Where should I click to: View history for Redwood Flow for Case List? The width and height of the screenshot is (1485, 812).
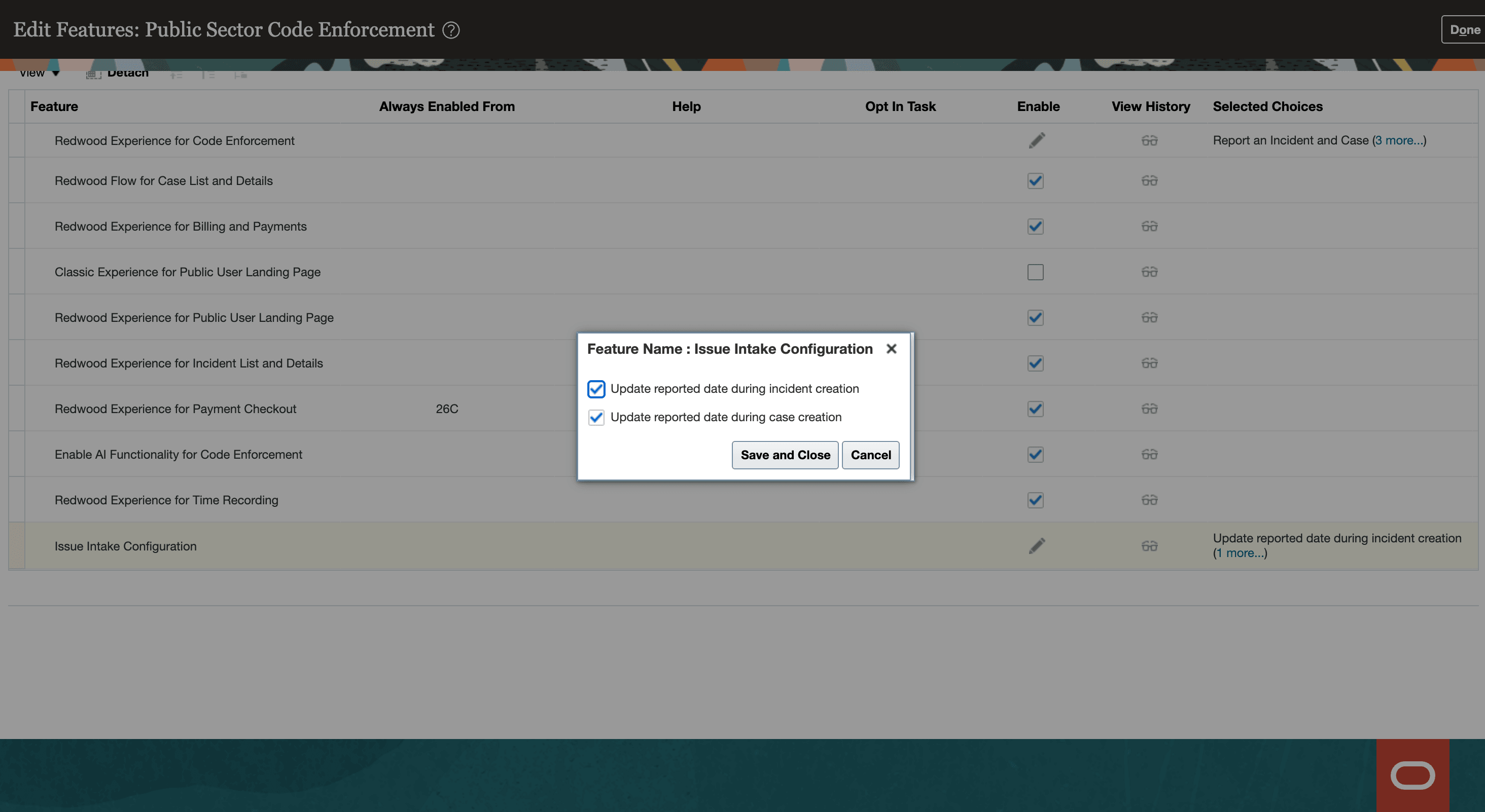(1149, 180)
